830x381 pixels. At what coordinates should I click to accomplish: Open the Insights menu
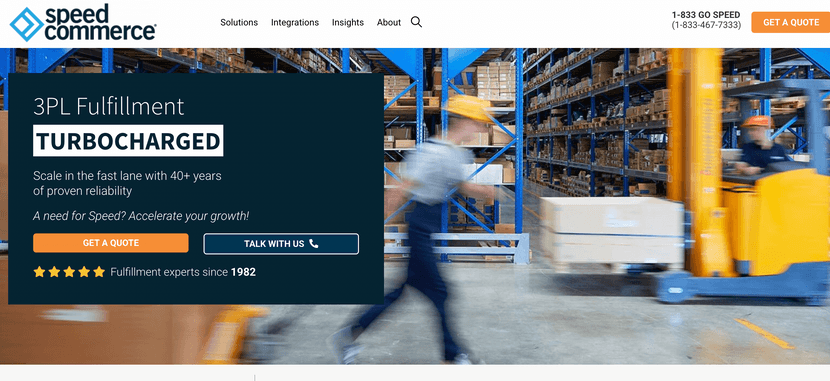click(348, 23)
